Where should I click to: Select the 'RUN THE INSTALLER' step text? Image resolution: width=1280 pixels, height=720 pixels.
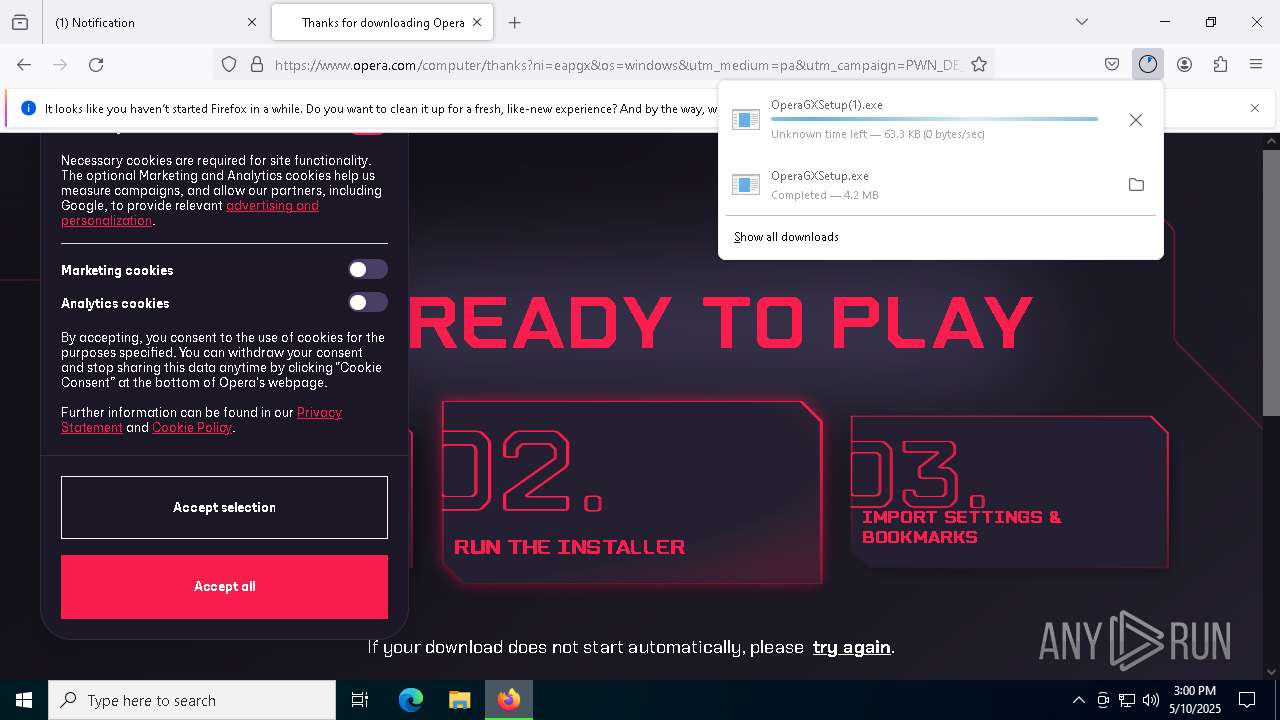click(569, 547)
